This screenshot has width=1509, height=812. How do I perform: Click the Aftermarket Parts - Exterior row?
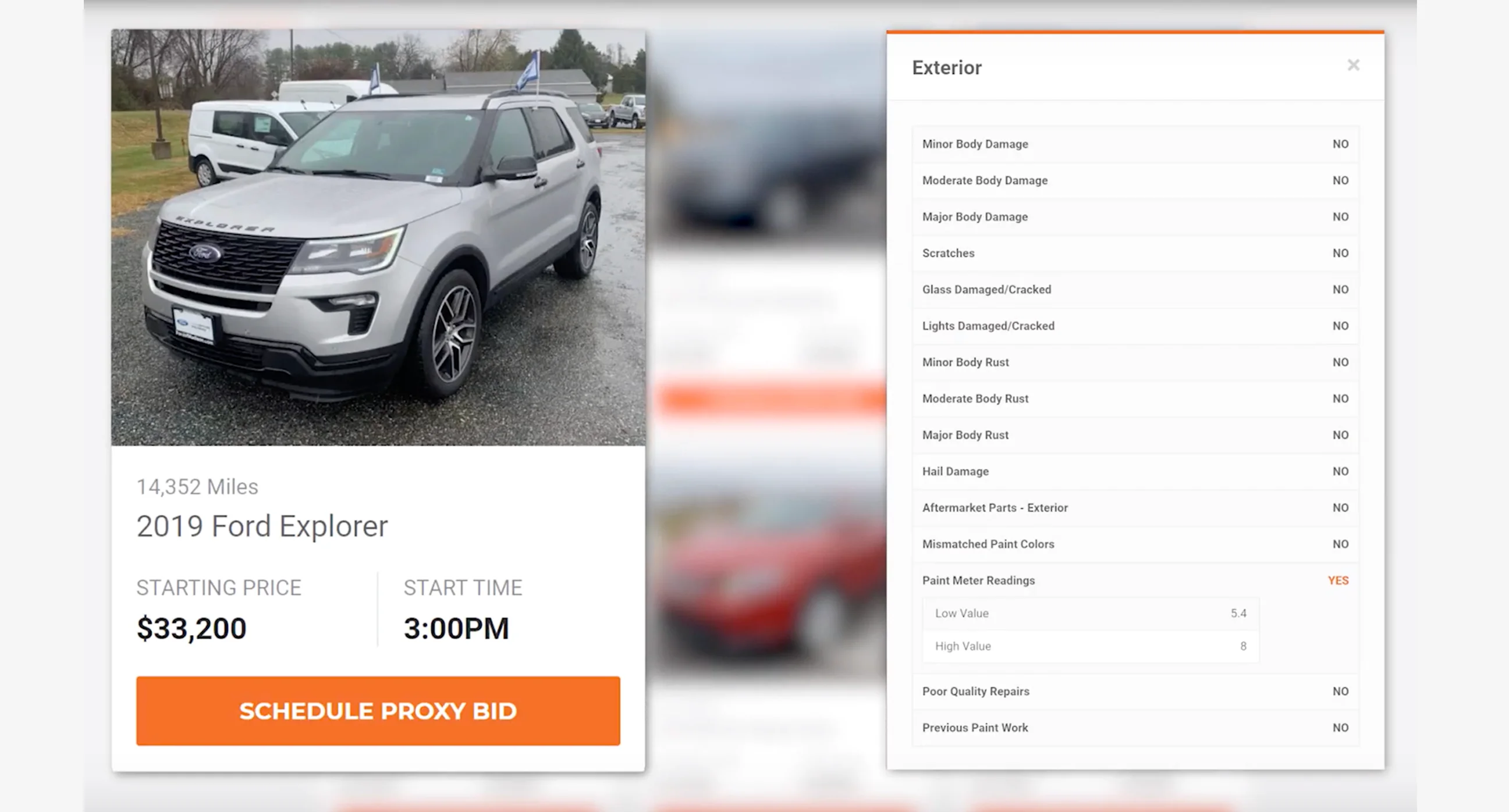[x=1135, y=508]
